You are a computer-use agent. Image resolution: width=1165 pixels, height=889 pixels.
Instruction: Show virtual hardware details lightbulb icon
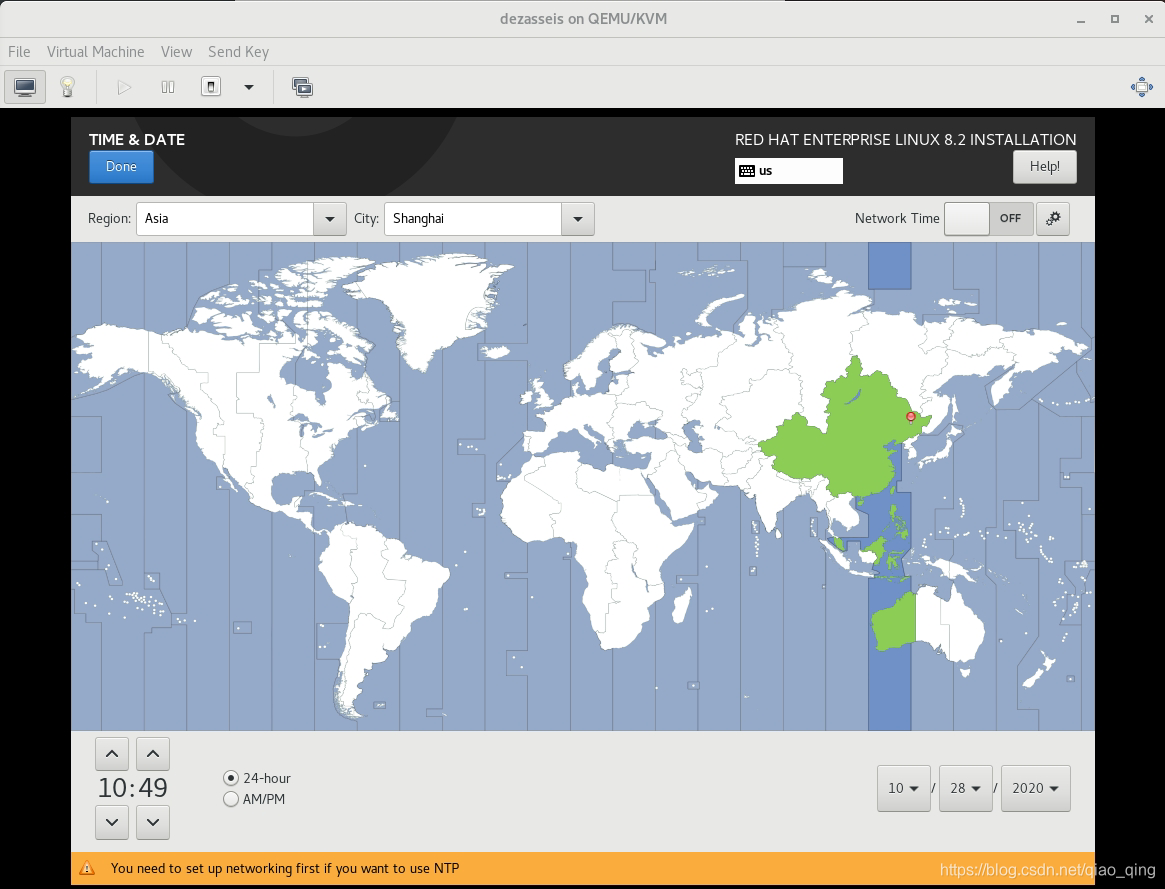tap(68, 87)
